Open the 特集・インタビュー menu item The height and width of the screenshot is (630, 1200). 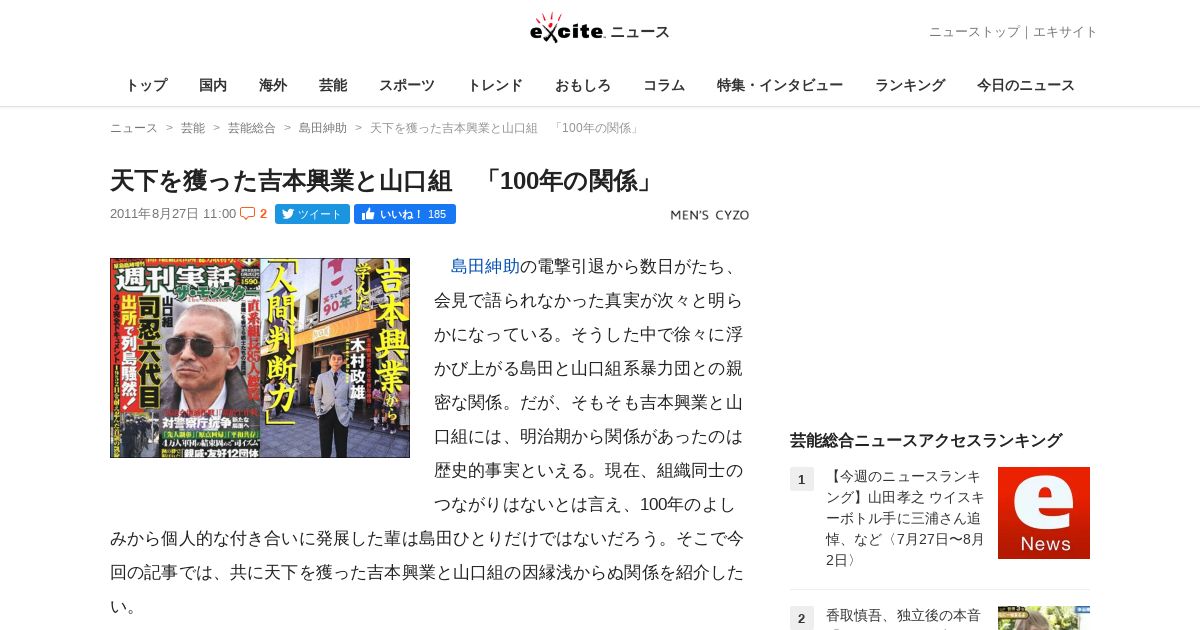coord(780,85)
